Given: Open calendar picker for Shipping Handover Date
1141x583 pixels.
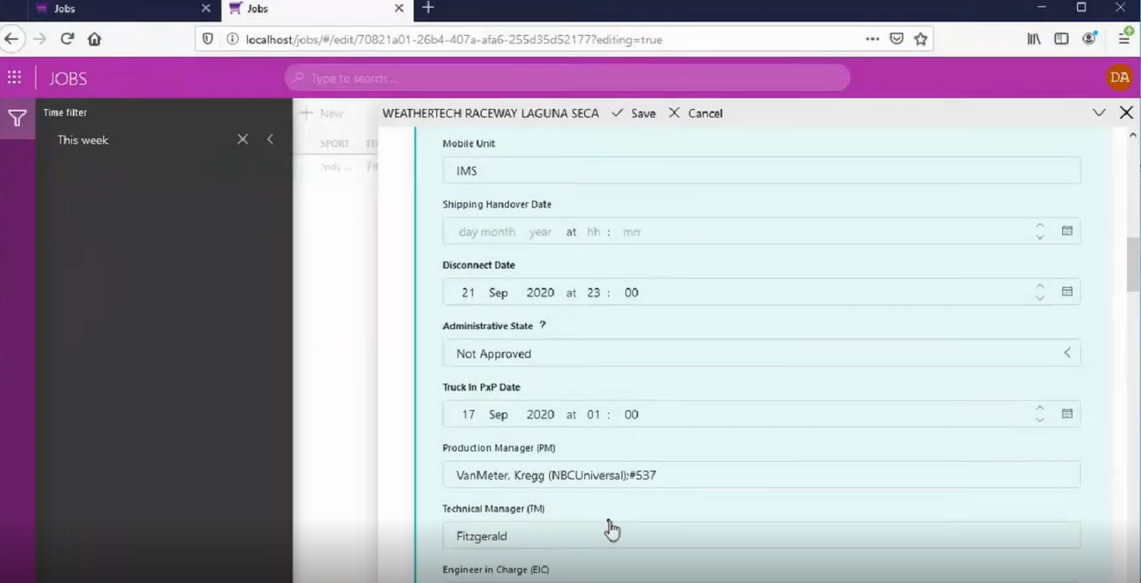Looking at the screenshot, I should pos(1067,231).
